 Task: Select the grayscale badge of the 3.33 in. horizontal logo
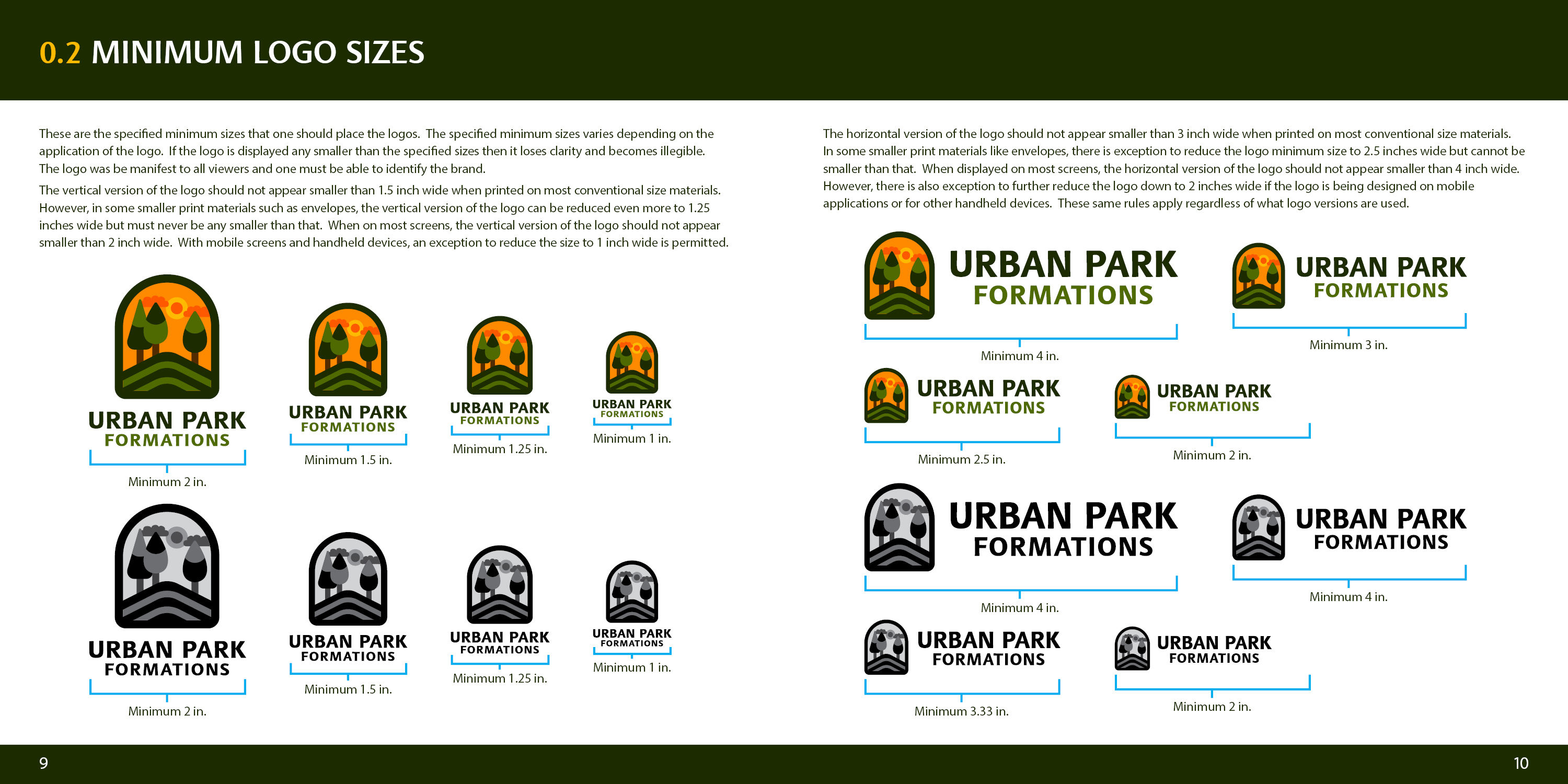pyautogui.click(x=886, y=647)
